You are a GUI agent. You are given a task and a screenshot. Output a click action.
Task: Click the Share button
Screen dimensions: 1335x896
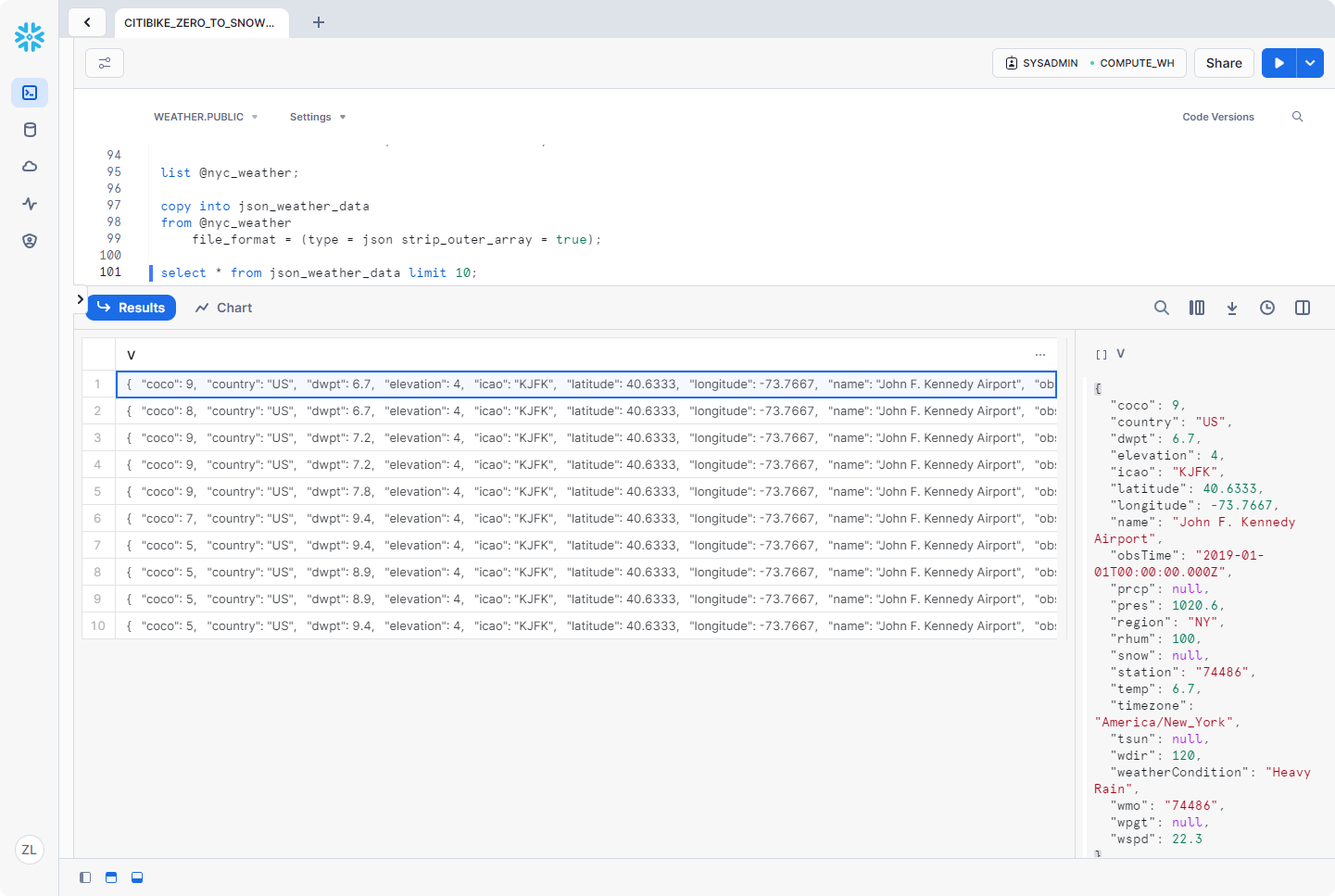pos(1224,63)
